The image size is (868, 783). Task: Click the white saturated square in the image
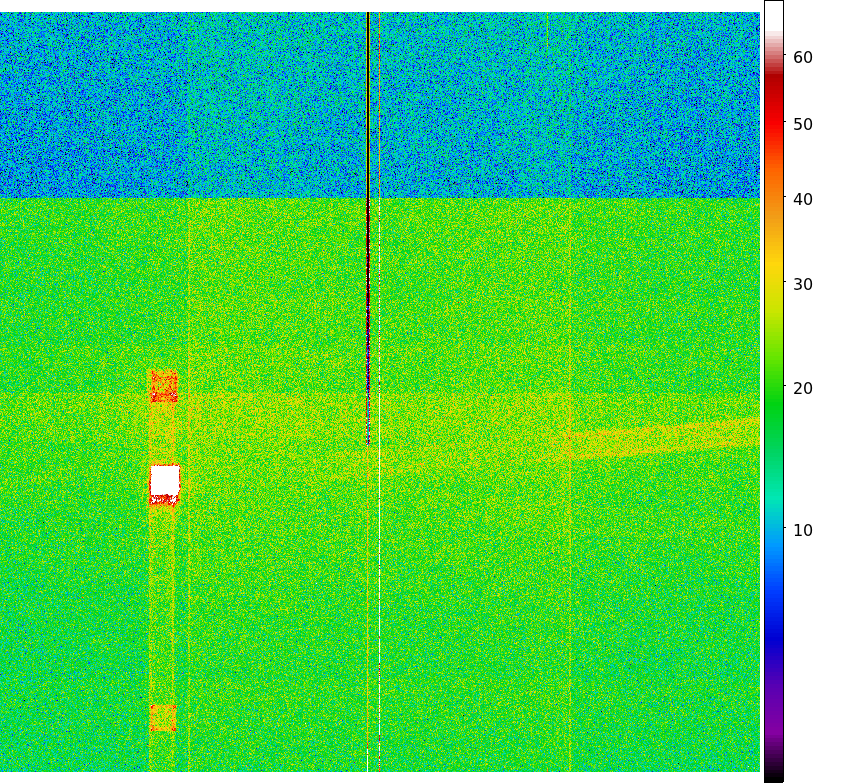coord(165,480)
